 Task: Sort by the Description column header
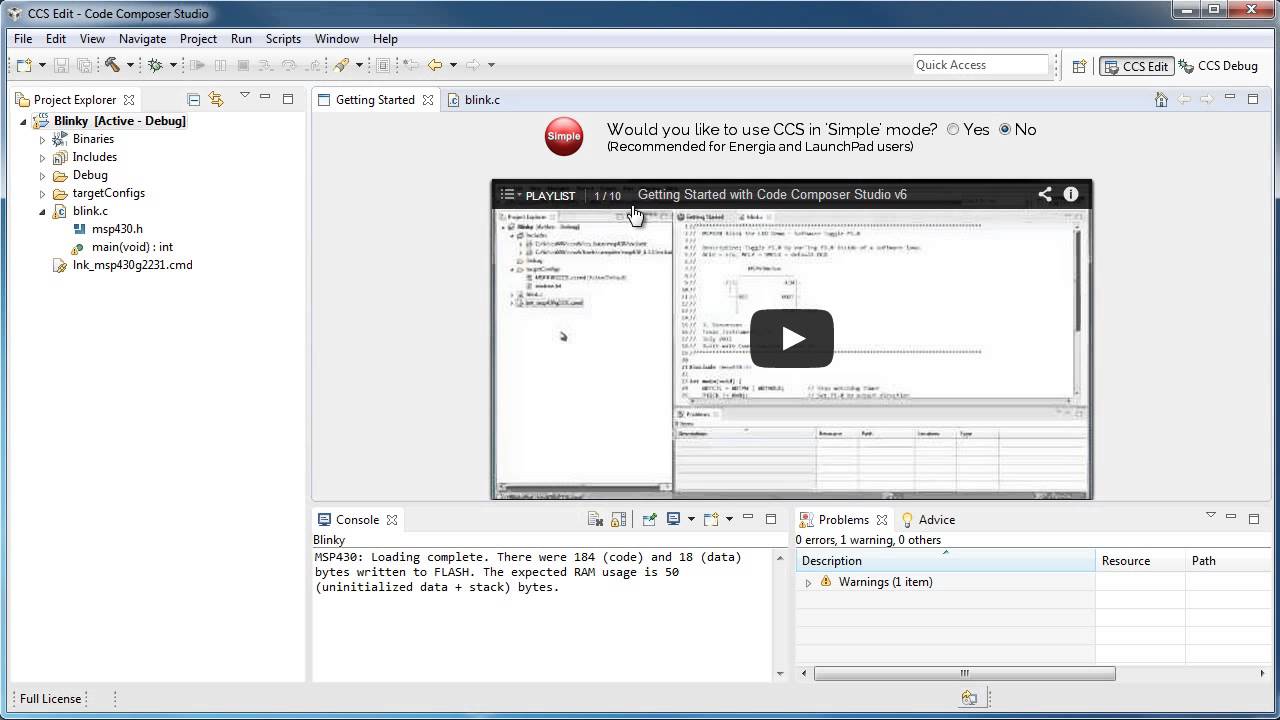pos(945,561)
